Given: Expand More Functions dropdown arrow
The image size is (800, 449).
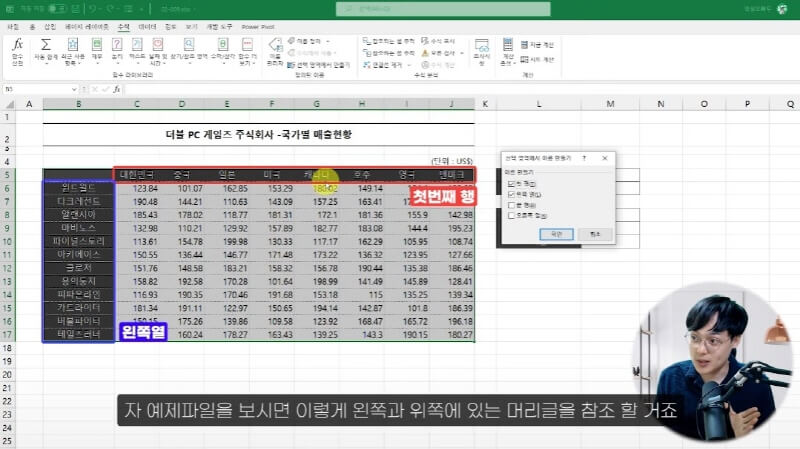Looking at the screenshot, I should (x=254, y=64).
